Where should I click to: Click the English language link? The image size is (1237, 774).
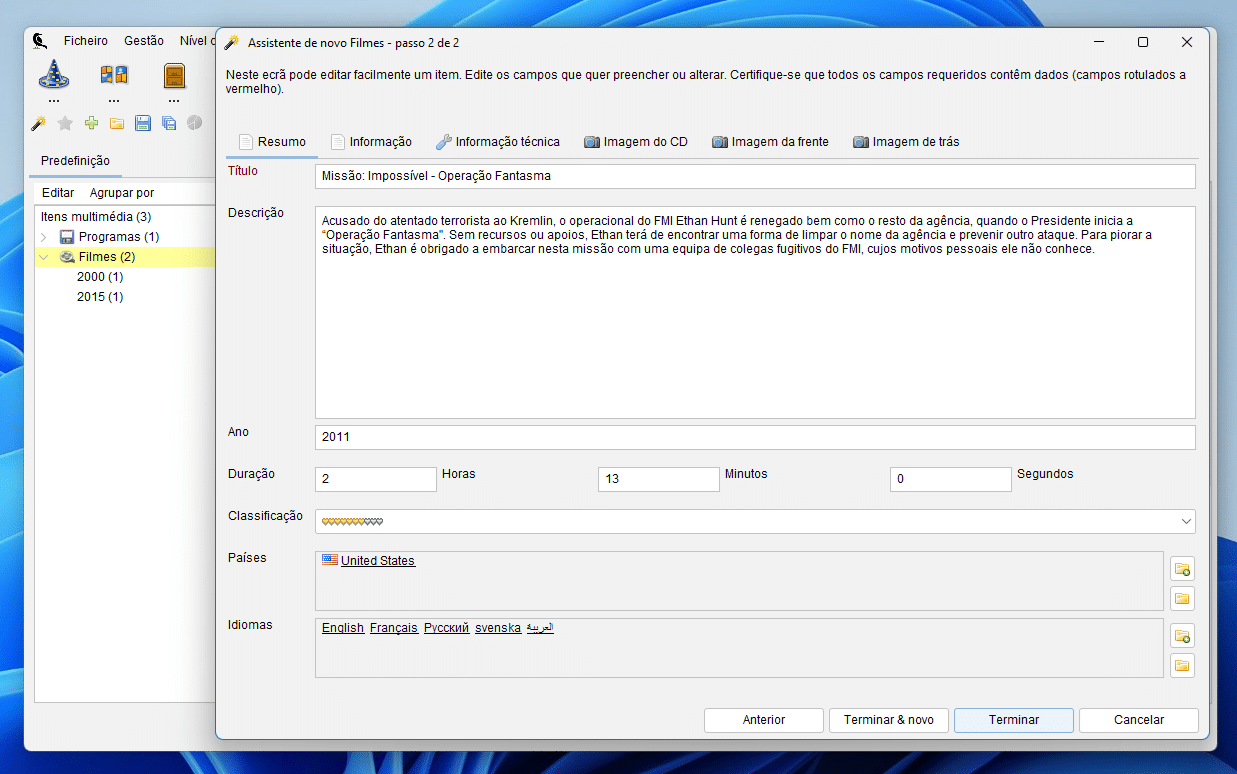click(343, 628)
